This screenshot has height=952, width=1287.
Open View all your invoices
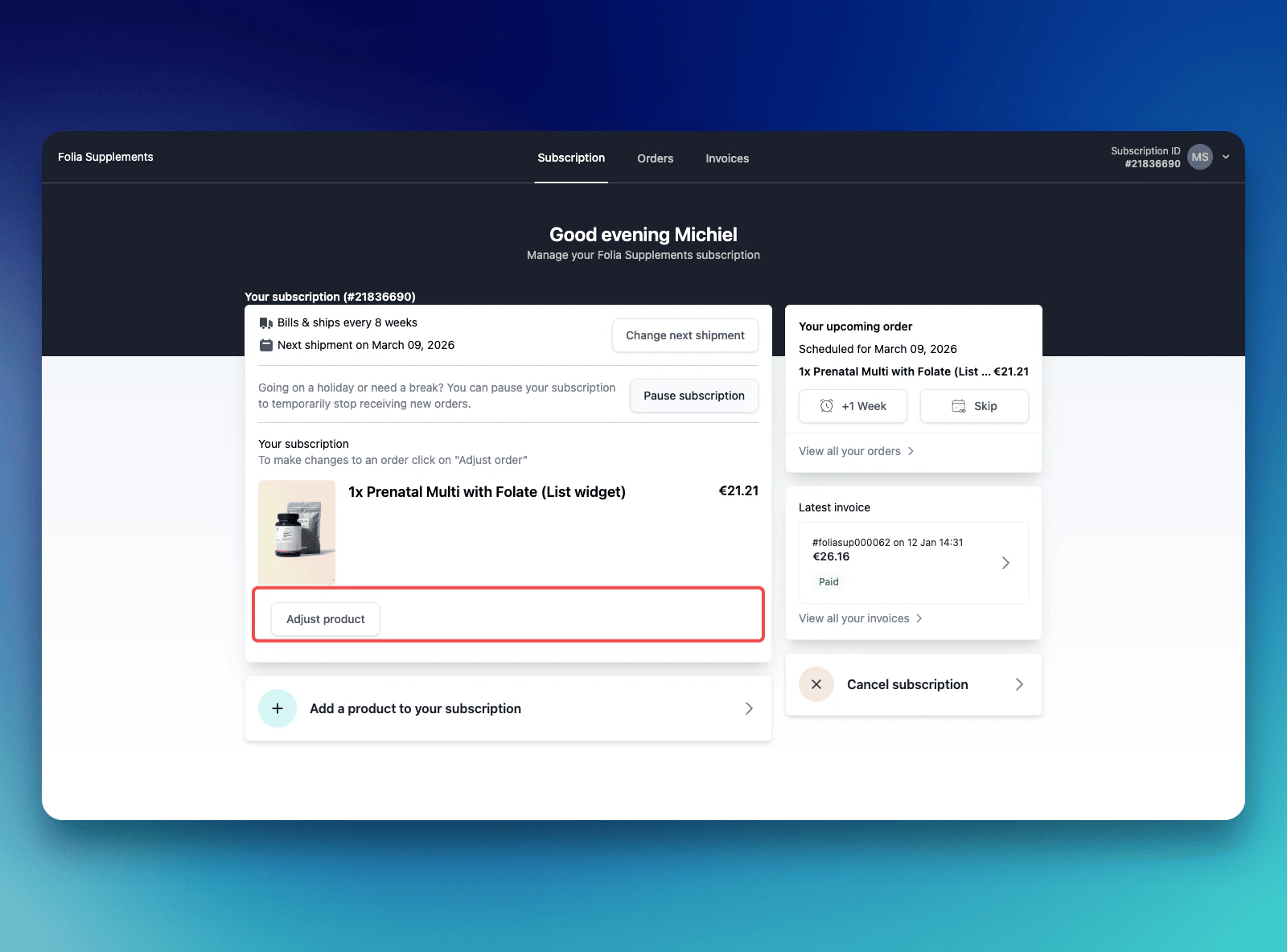(854, 618)
